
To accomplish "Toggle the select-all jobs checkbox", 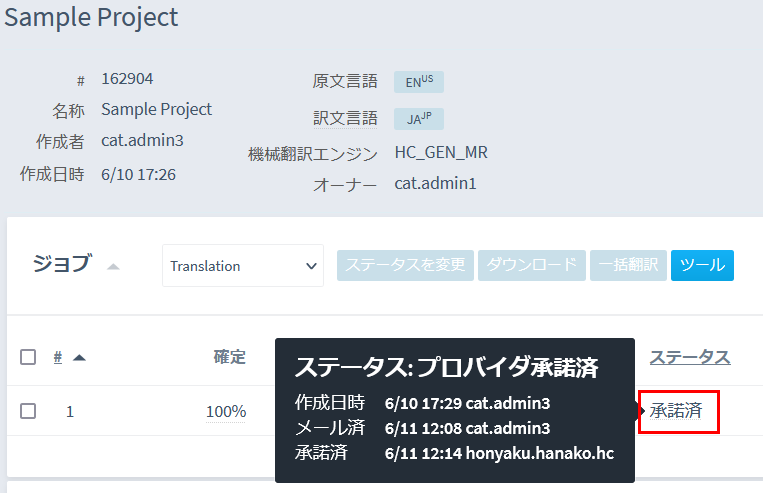I will [28, 357].
